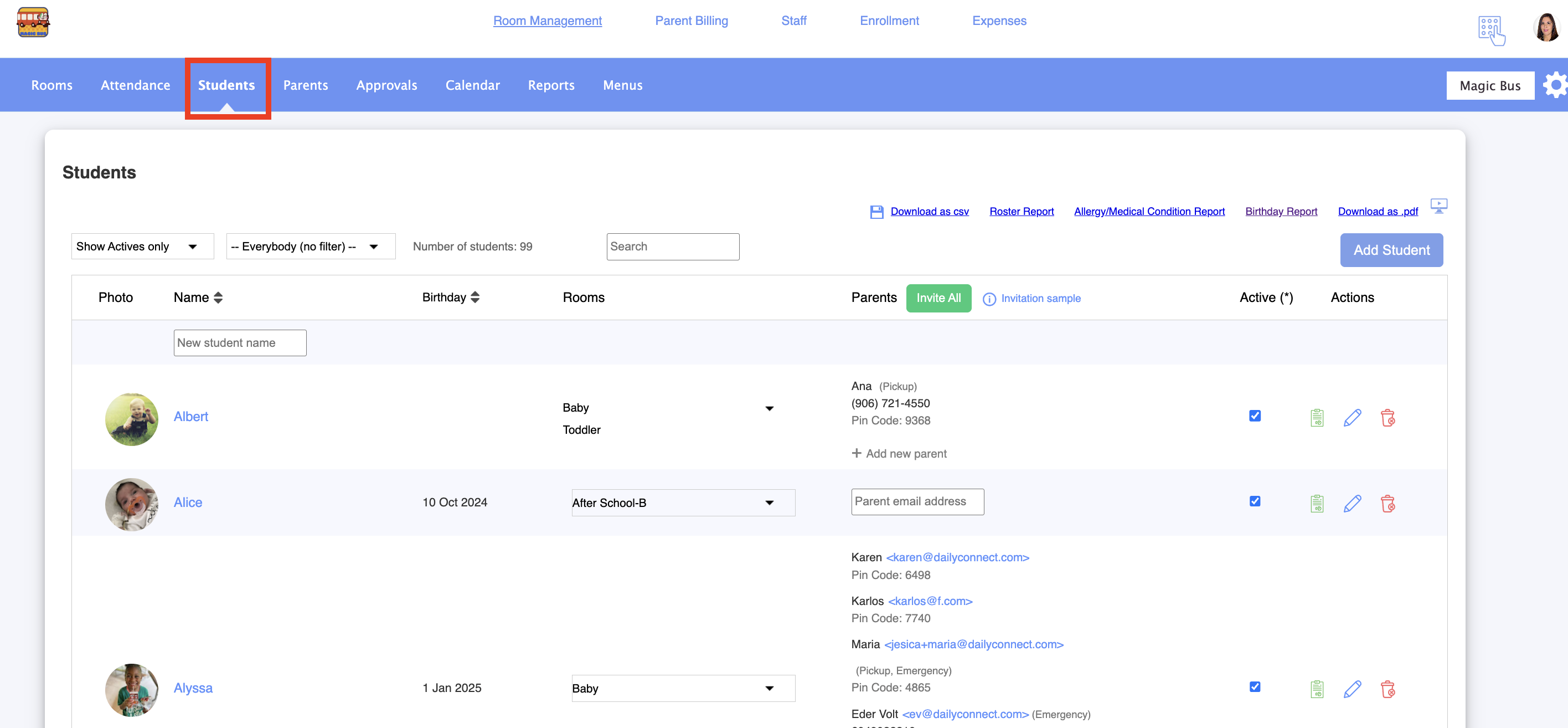Expand Alice's After School-B room dropdown
This screenshot has width=1568, height=728.
pyautogui.click(x=683, y=503)
